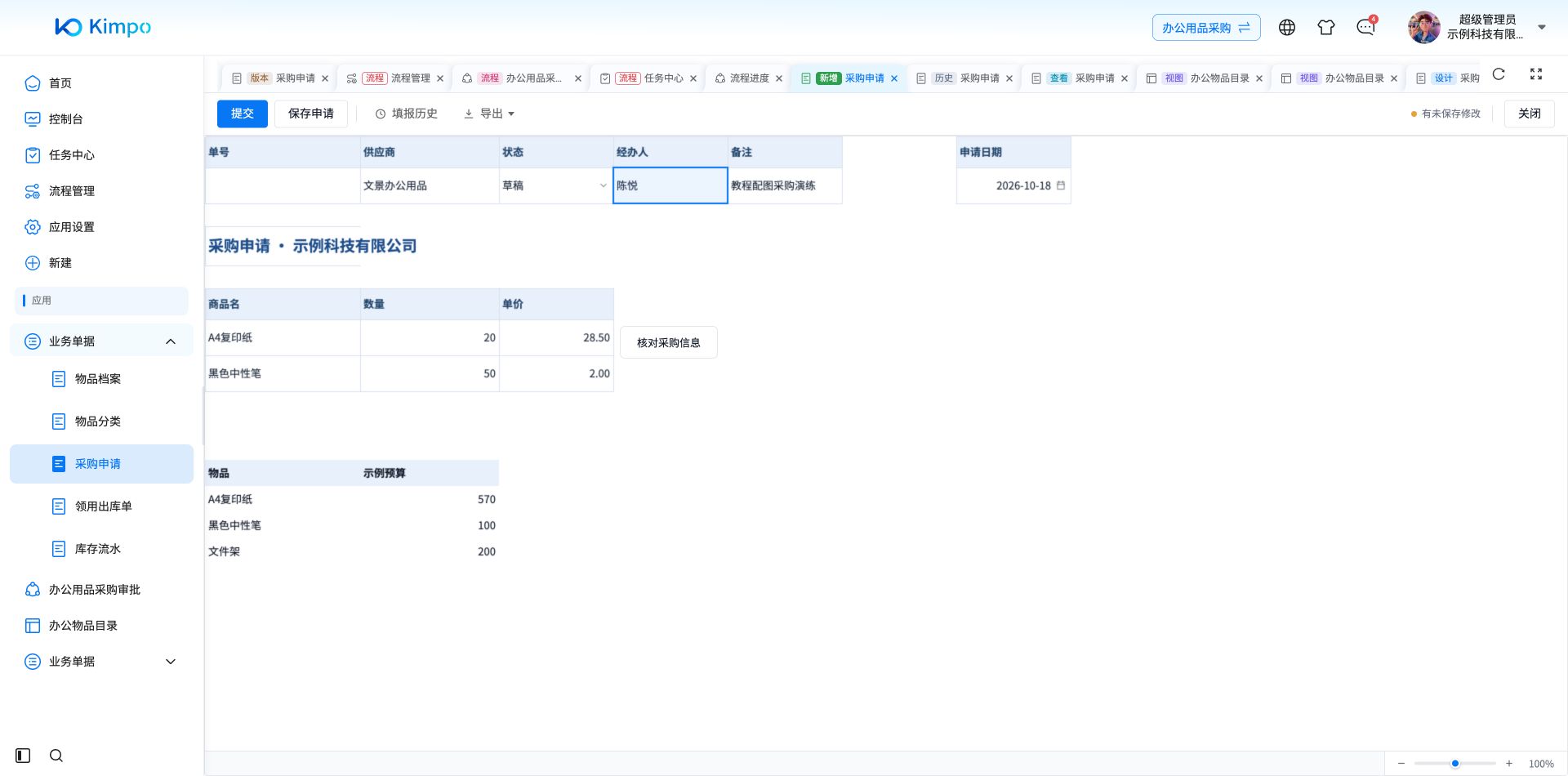
Task: Click the 保存申请 button
Action: [x=311, y=114]
